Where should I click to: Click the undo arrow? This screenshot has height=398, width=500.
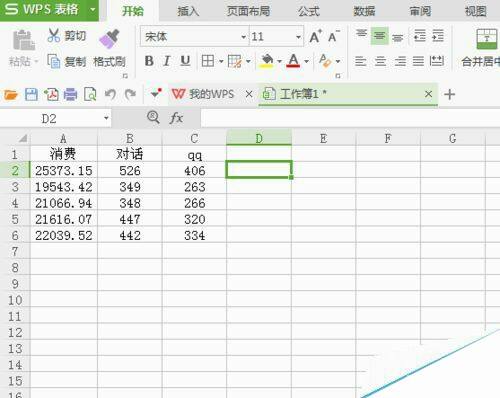point(110,95)
